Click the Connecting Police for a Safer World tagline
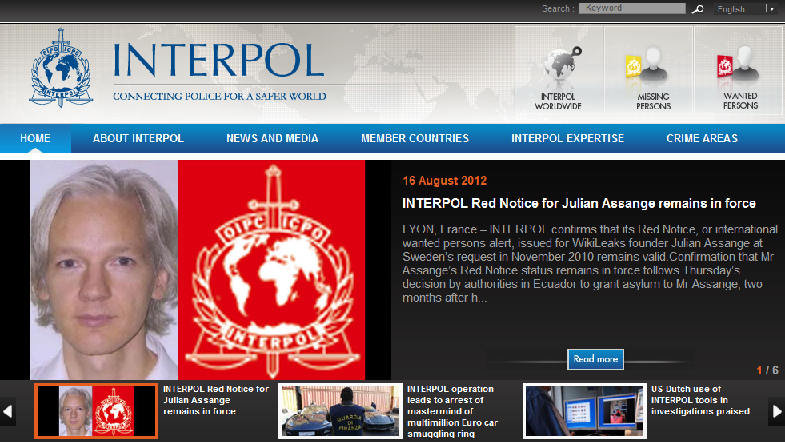The height and width of the screenshot is (443, 785). pyautogui.click(x=220, y=96)
